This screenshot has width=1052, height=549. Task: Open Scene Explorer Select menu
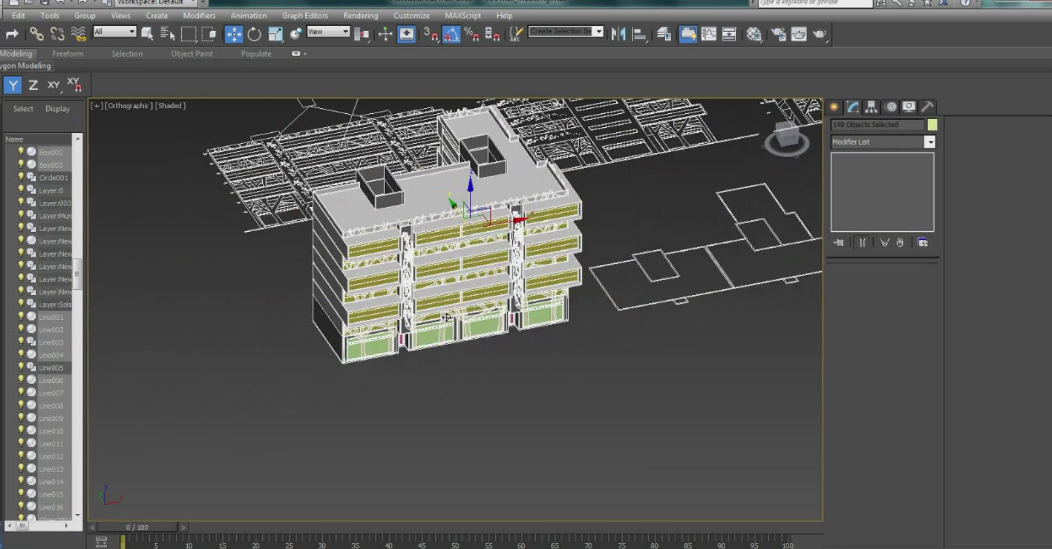[x=23, y=109]
